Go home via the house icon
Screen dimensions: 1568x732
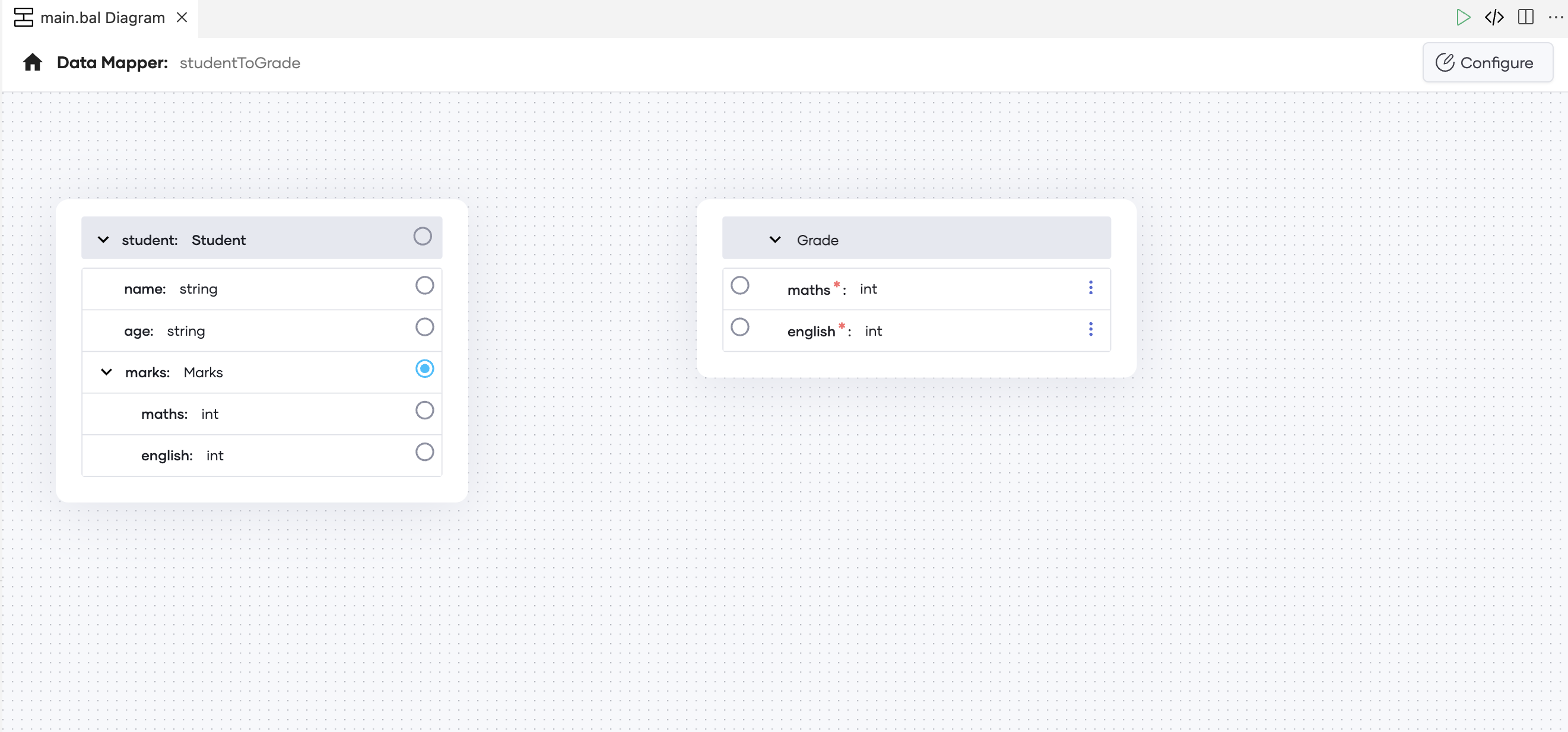tap(32, 62)
